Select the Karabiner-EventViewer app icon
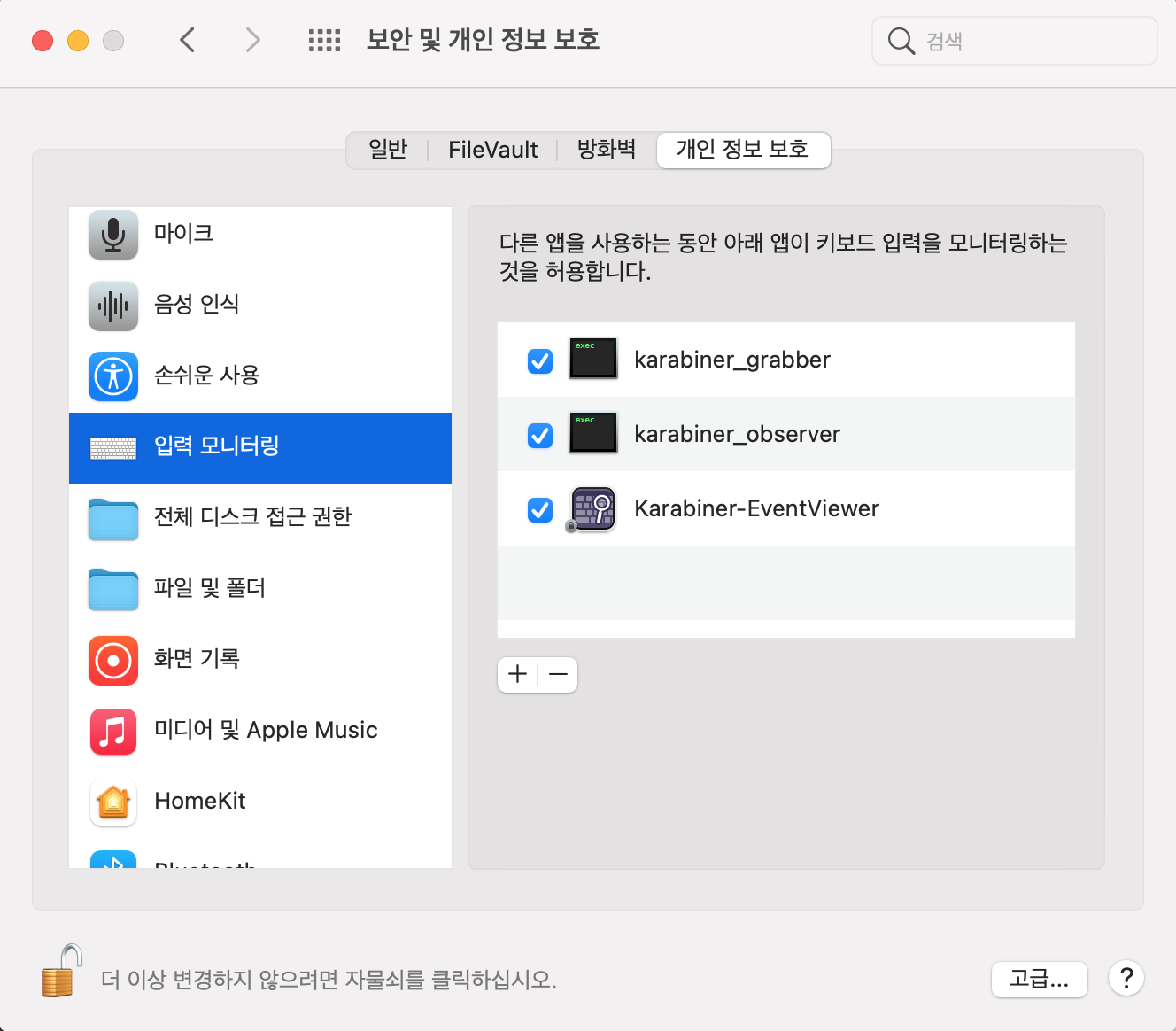The image size is (1176, 1031). click(x=592, y=508)
